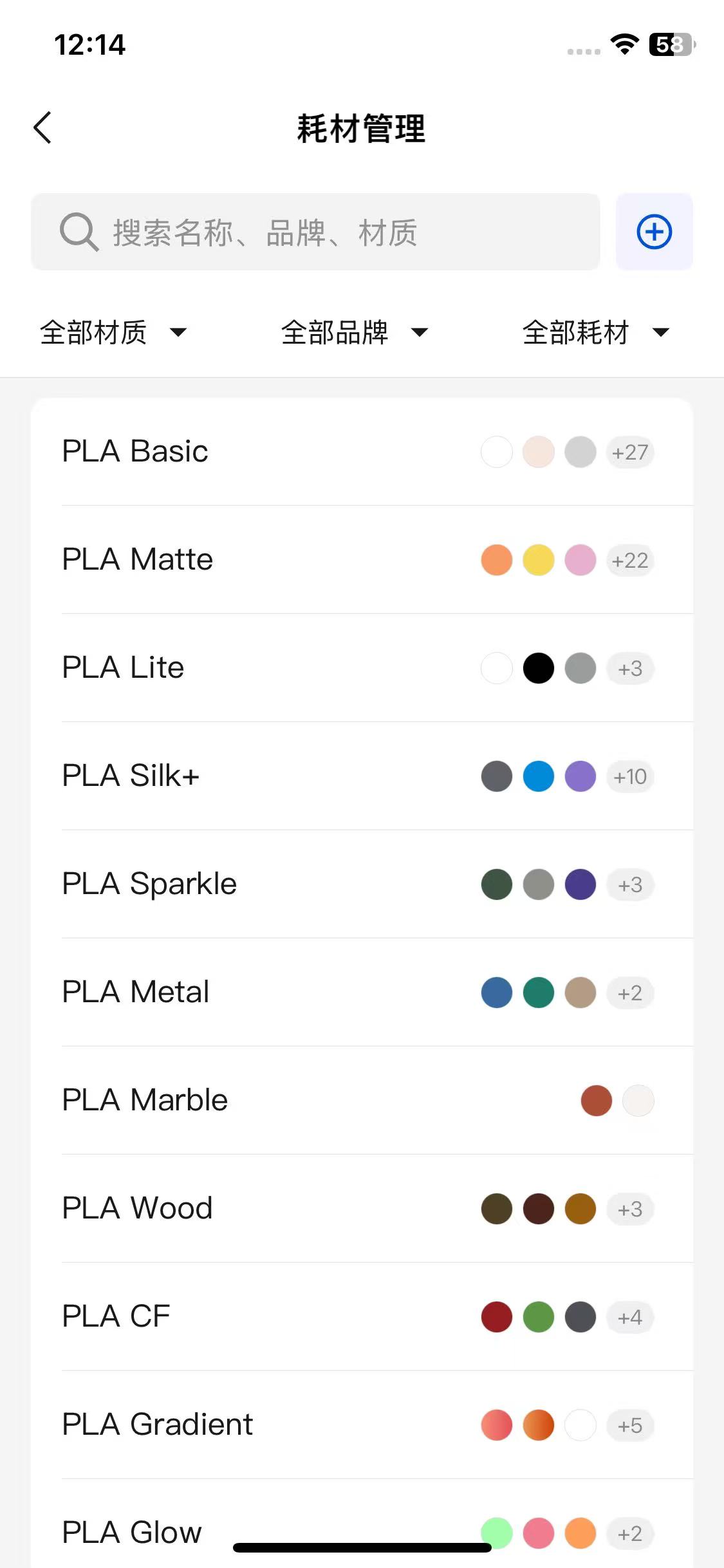Tap the Wi-Fi status icon
The width and height of the screenshot is (724, 1568).
tap(624, 44)
